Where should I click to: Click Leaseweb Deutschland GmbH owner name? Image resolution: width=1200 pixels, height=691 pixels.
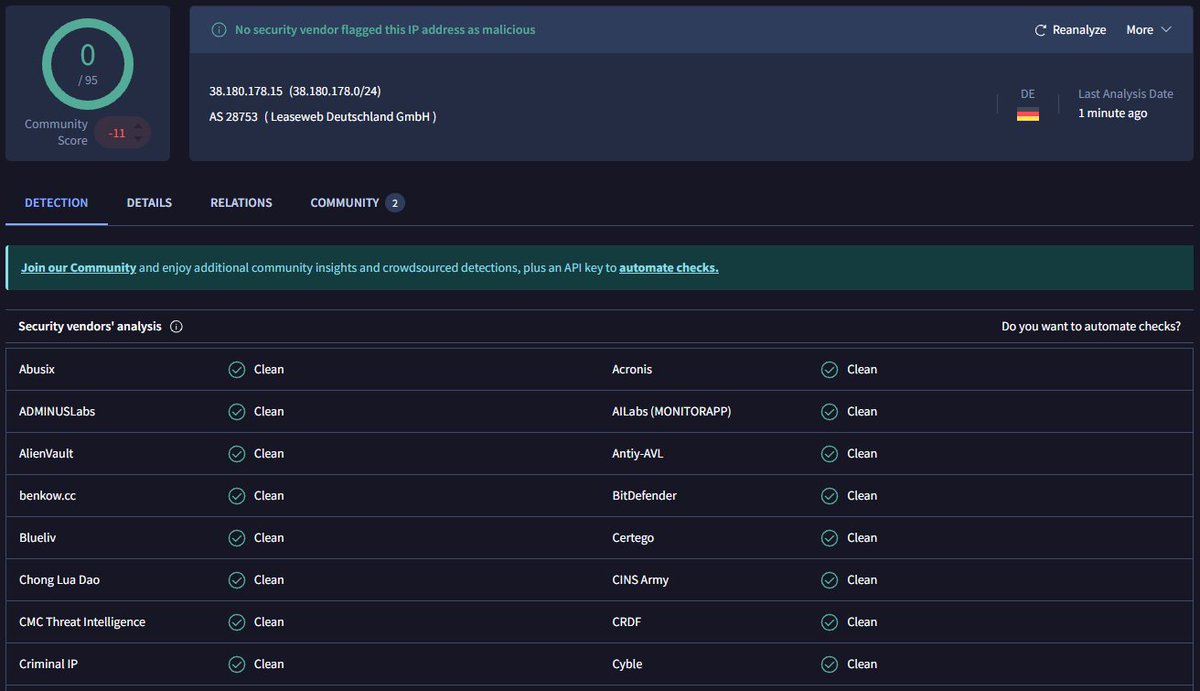pyautogui.click(x=350, y=117)
